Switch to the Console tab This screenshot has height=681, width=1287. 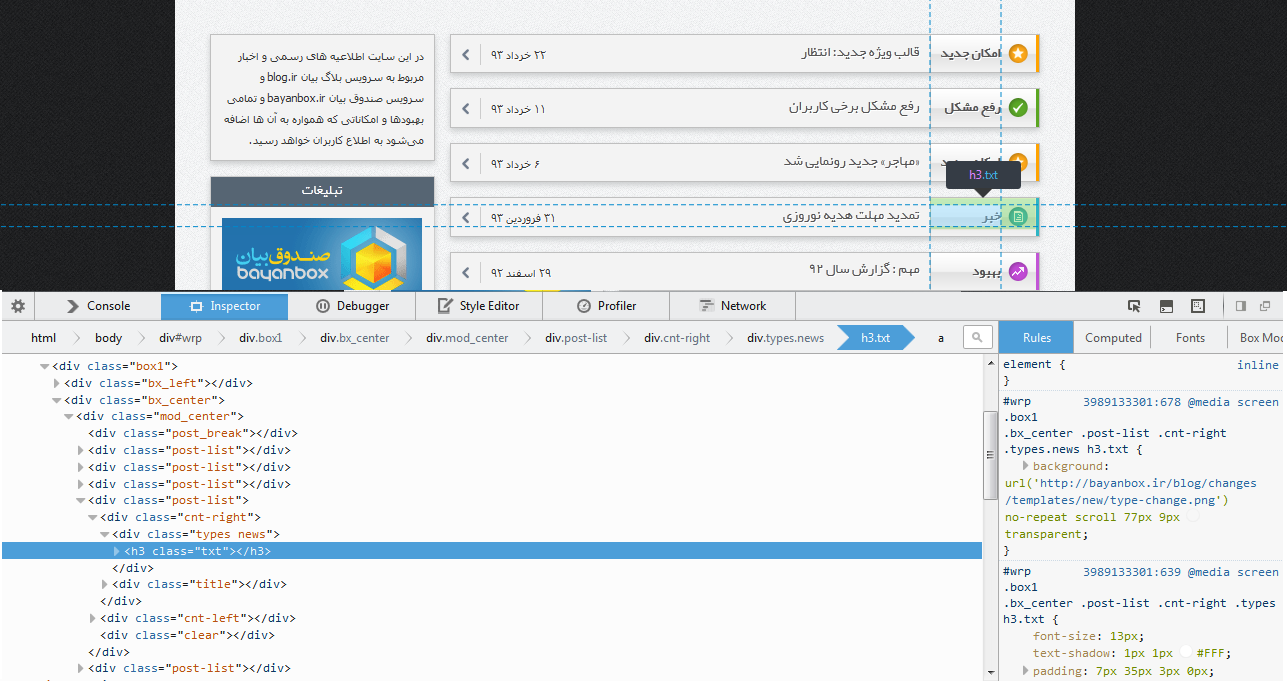click(98, 306)
